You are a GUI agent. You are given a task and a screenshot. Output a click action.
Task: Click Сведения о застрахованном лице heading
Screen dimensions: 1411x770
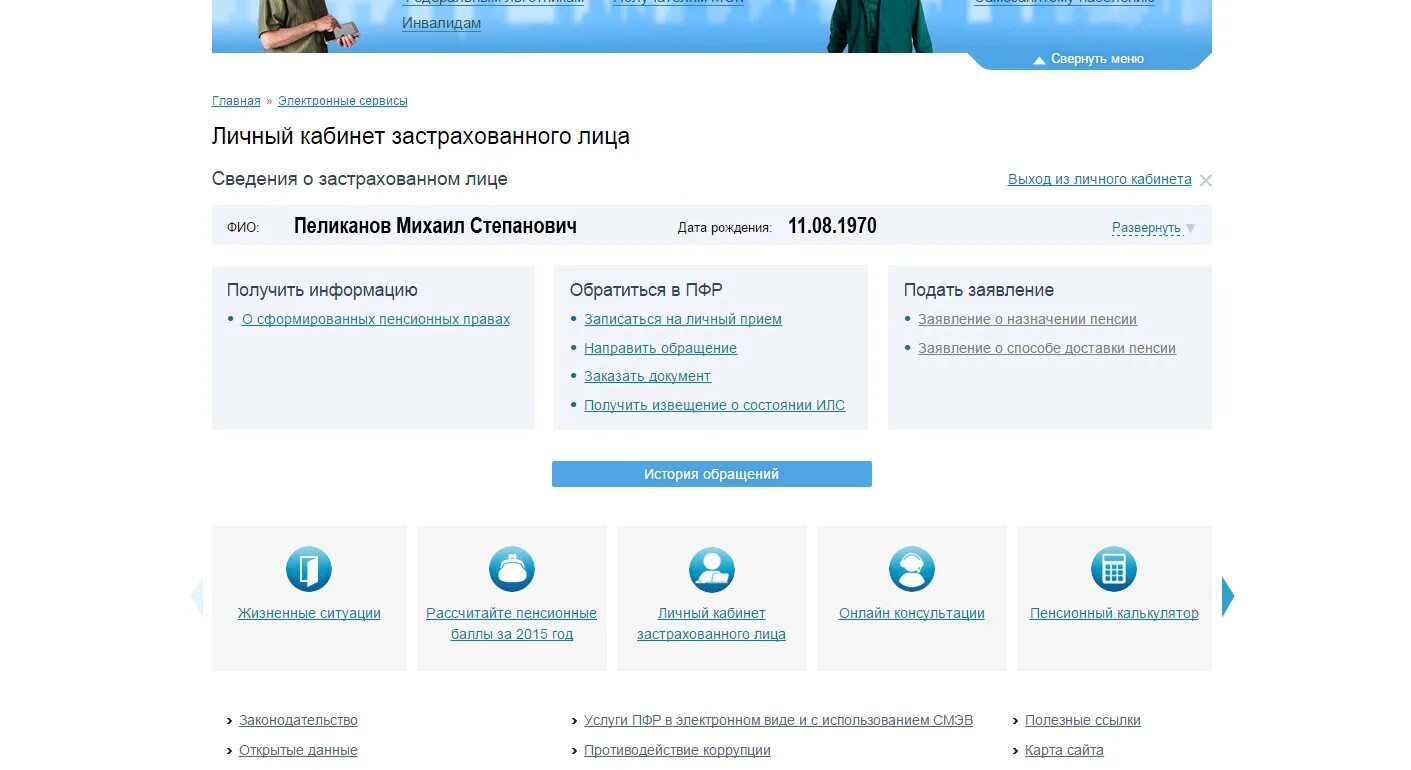pos(360,179)
